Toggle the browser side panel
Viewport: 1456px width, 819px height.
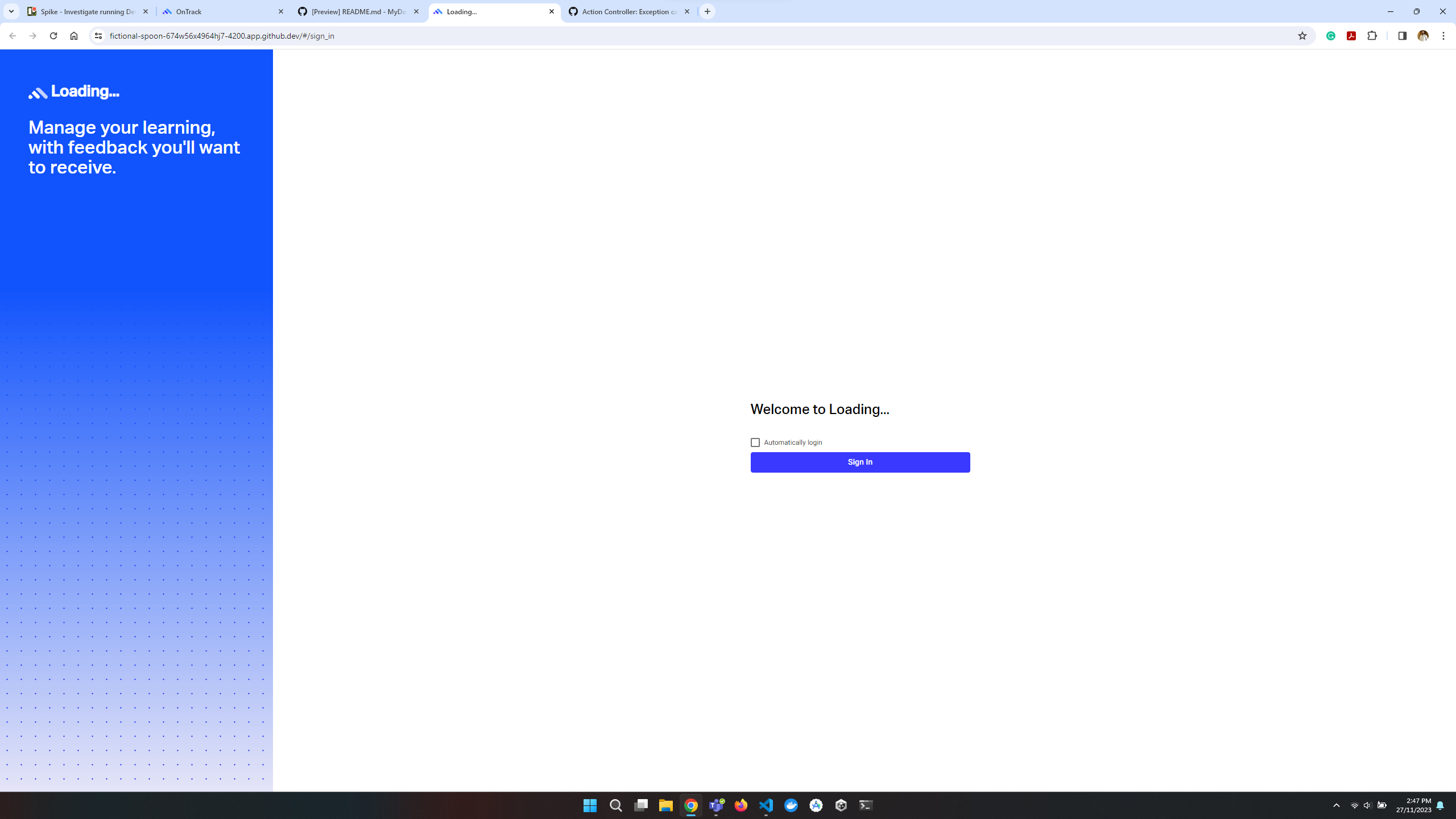coord(1402,36)
